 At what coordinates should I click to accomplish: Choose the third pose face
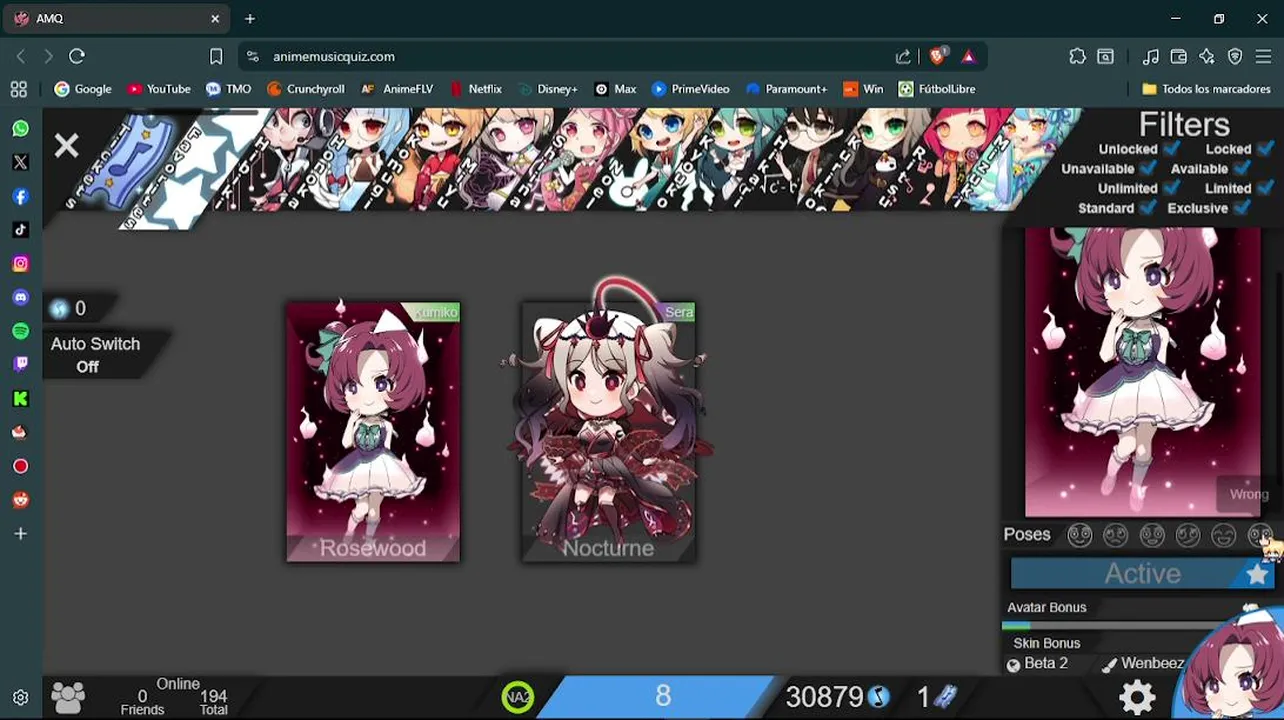(x=1152, y=535)
